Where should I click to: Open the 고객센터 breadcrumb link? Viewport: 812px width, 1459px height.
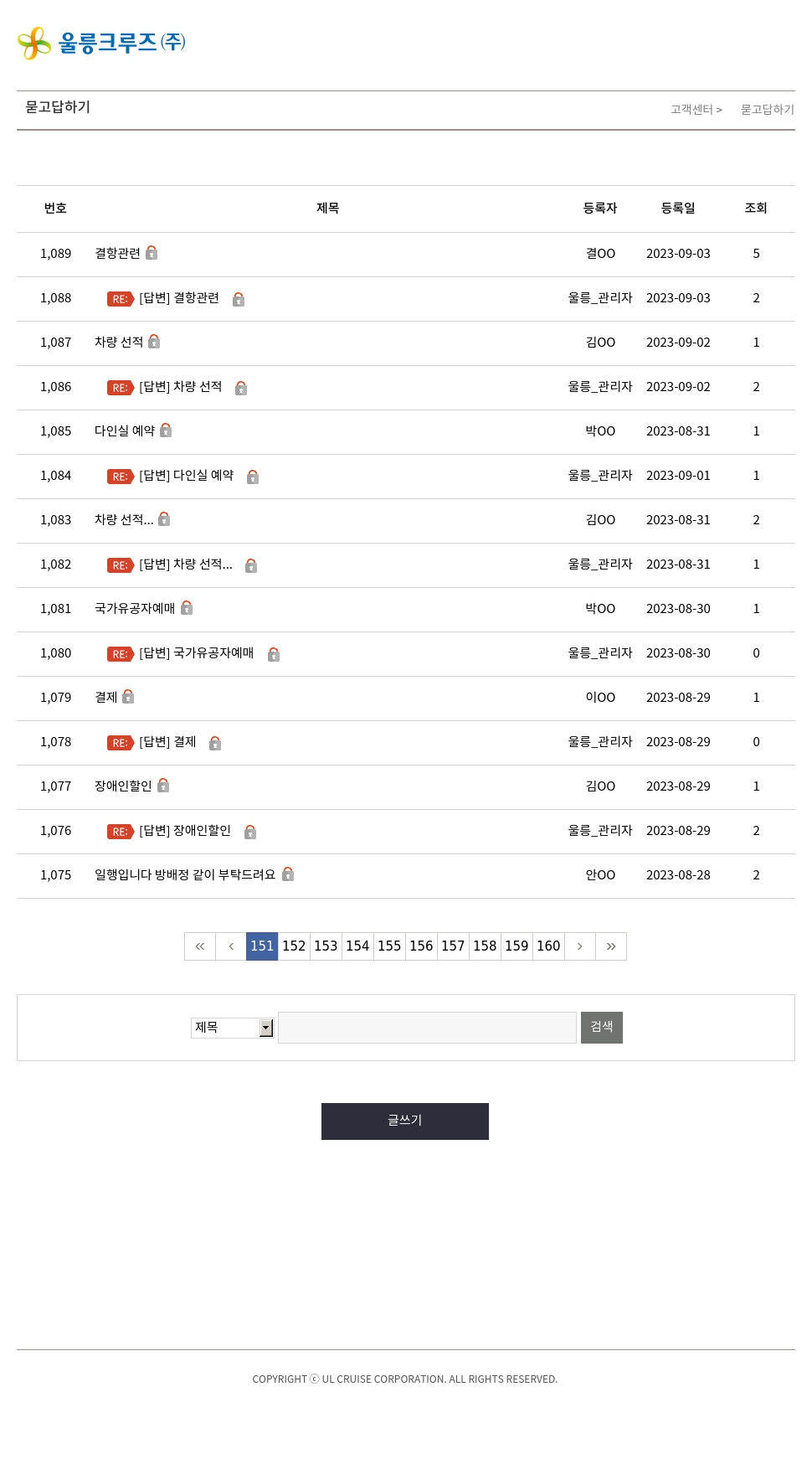coord(692,110)
